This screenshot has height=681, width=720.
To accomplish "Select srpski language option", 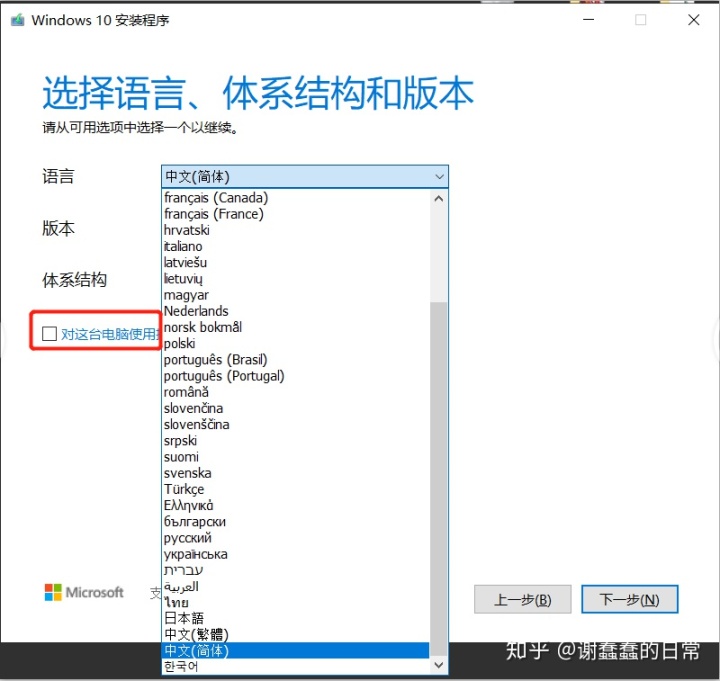I will point(296,441).
